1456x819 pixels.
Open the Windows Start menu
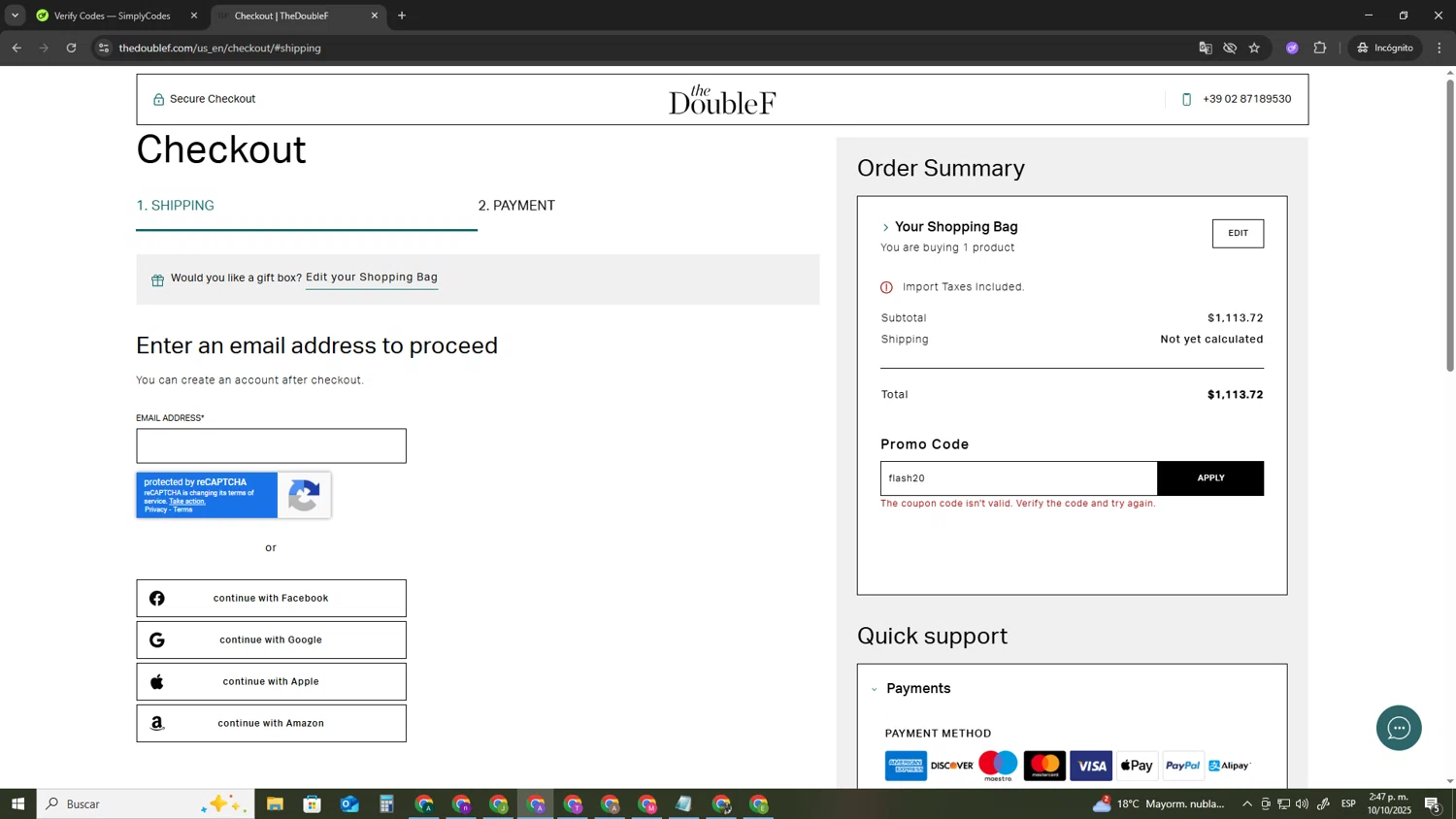coord(17,803)
